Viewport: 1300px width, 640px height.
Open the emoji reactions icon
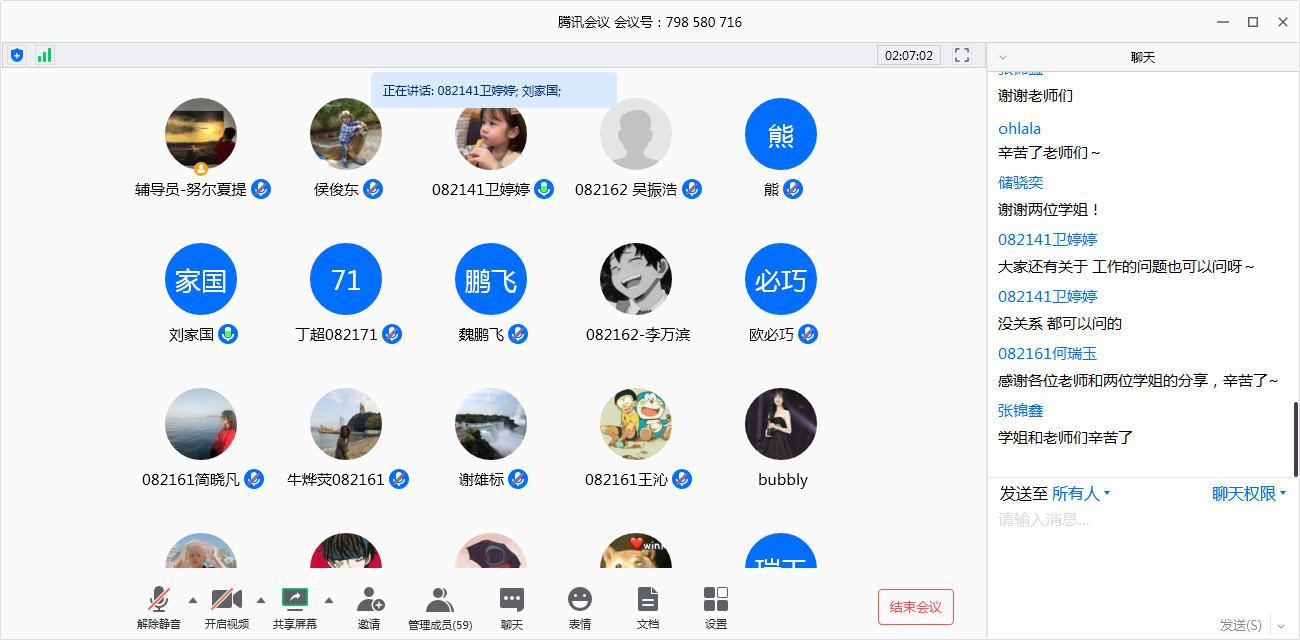tap(579, 607)
